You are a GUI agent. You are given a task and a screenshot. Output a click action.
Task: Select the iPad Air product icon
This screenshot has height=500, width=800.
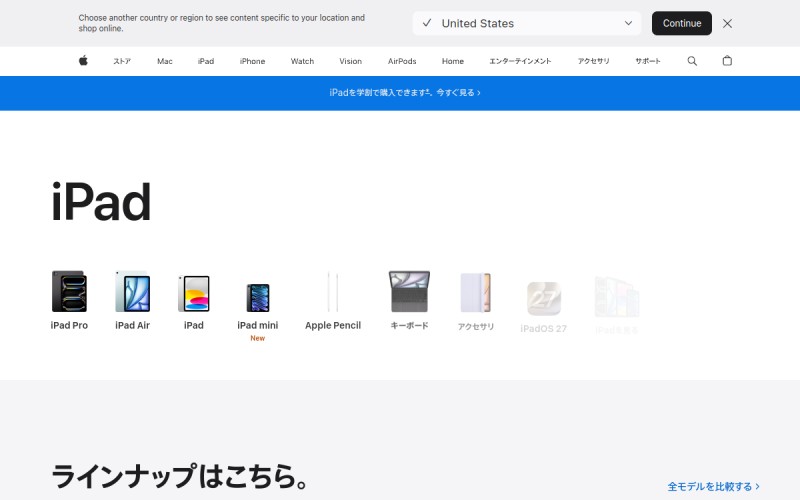pos(133,291)
